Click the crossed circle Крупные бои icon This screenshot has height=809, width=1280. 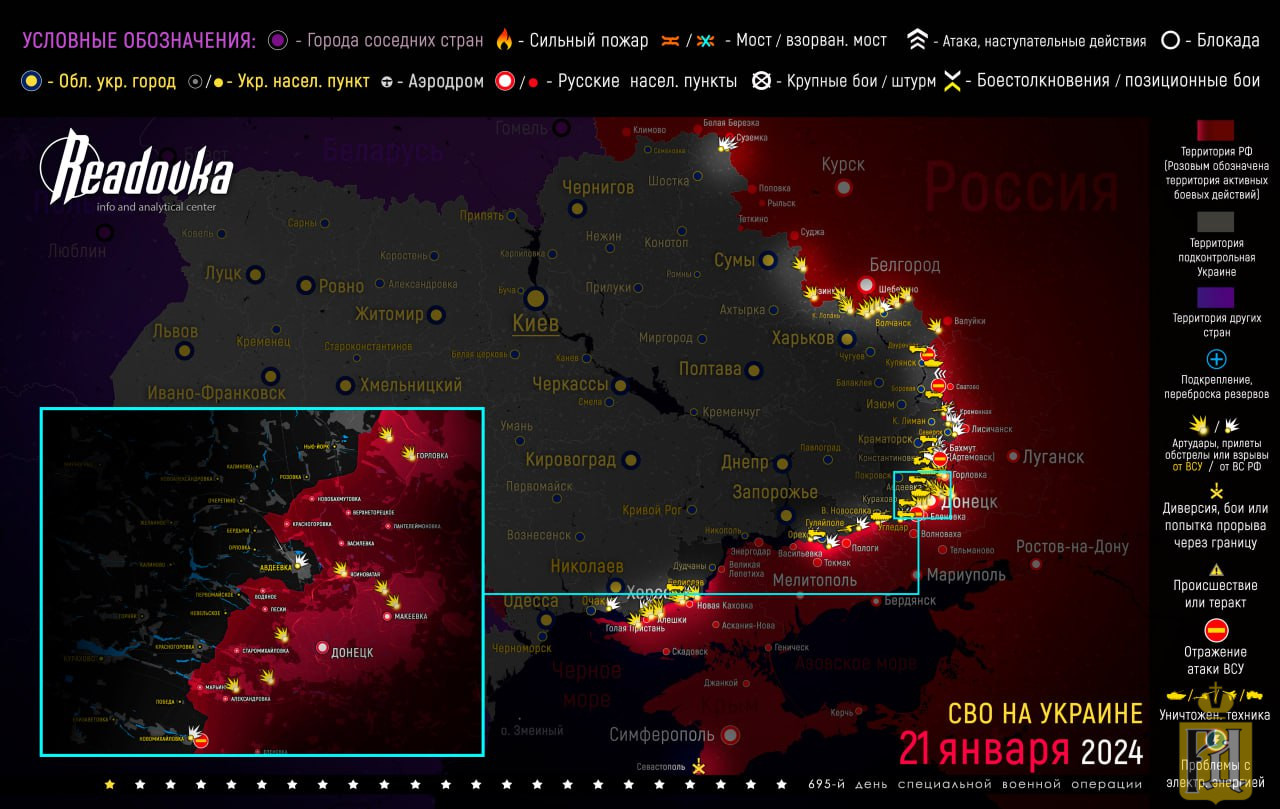761,82
